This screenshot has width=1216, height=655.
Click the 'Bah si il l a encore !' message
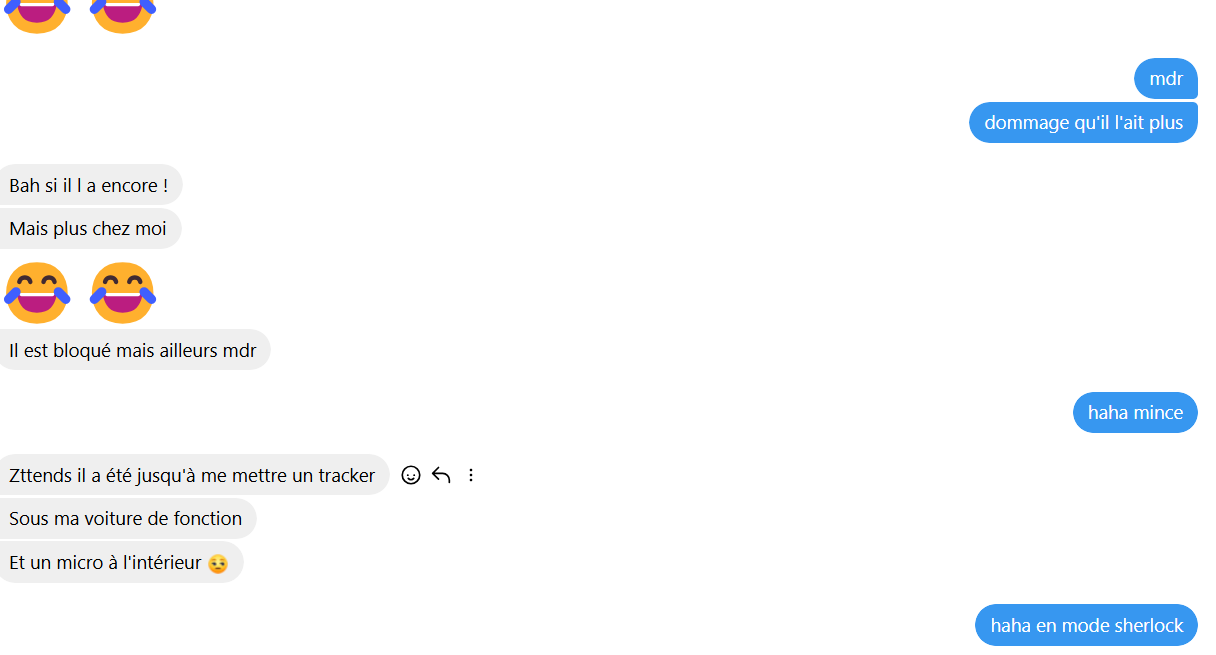click(x=89, y=185)
